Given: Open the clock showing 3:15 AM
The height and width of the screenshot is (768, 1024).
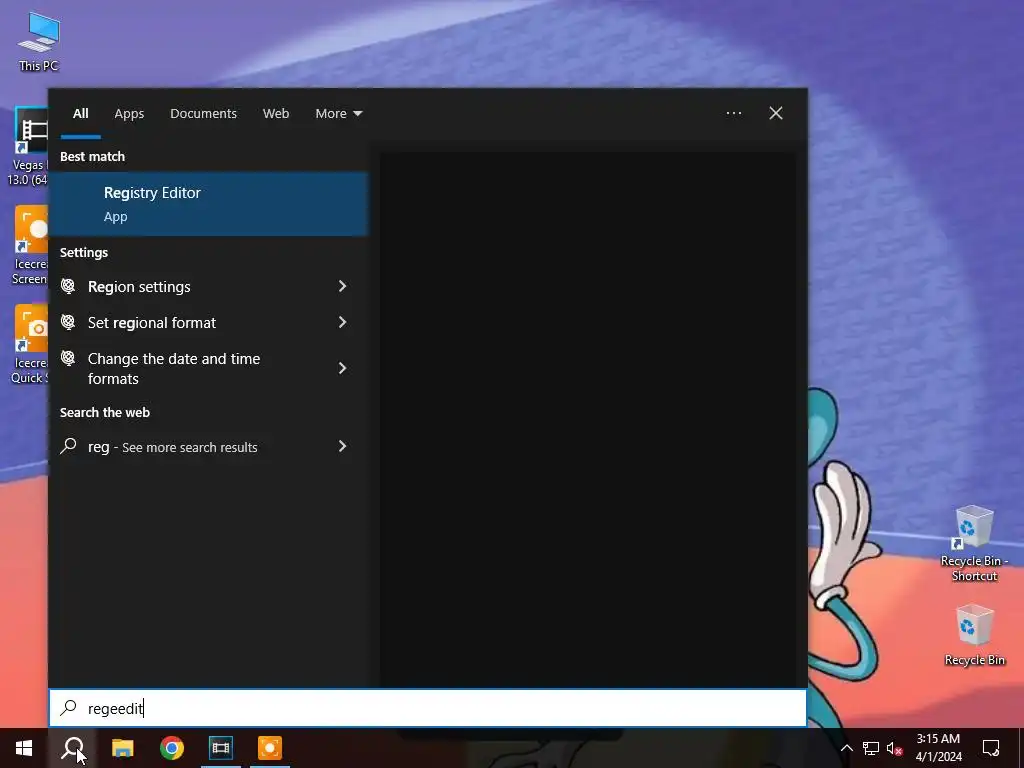Looking at the screenshot, I should coord(938,748).
